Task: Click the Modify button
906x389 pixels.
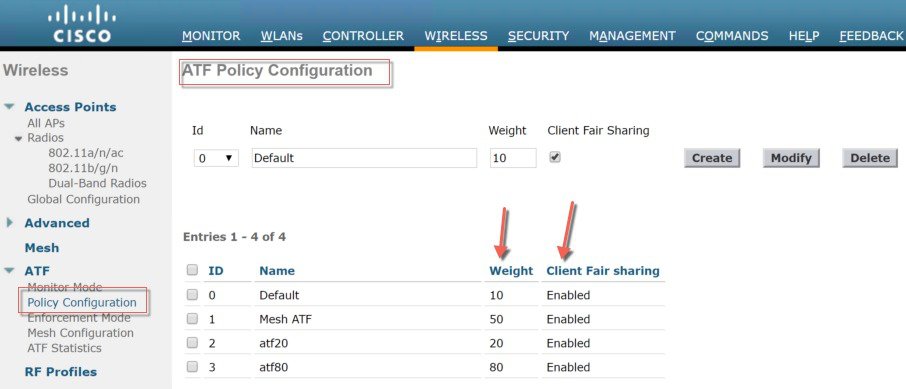Action: 791,158
